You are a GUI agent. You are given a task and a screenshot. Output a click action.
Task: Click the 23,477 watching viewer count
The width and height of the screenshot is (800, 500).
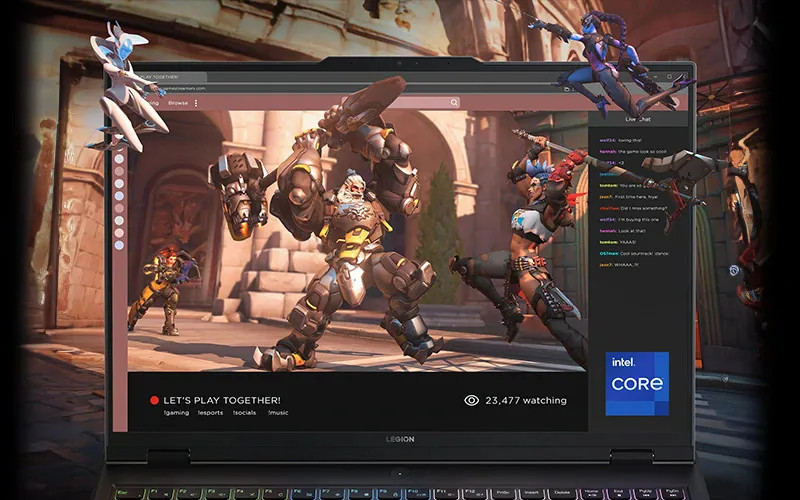(526, 400)
